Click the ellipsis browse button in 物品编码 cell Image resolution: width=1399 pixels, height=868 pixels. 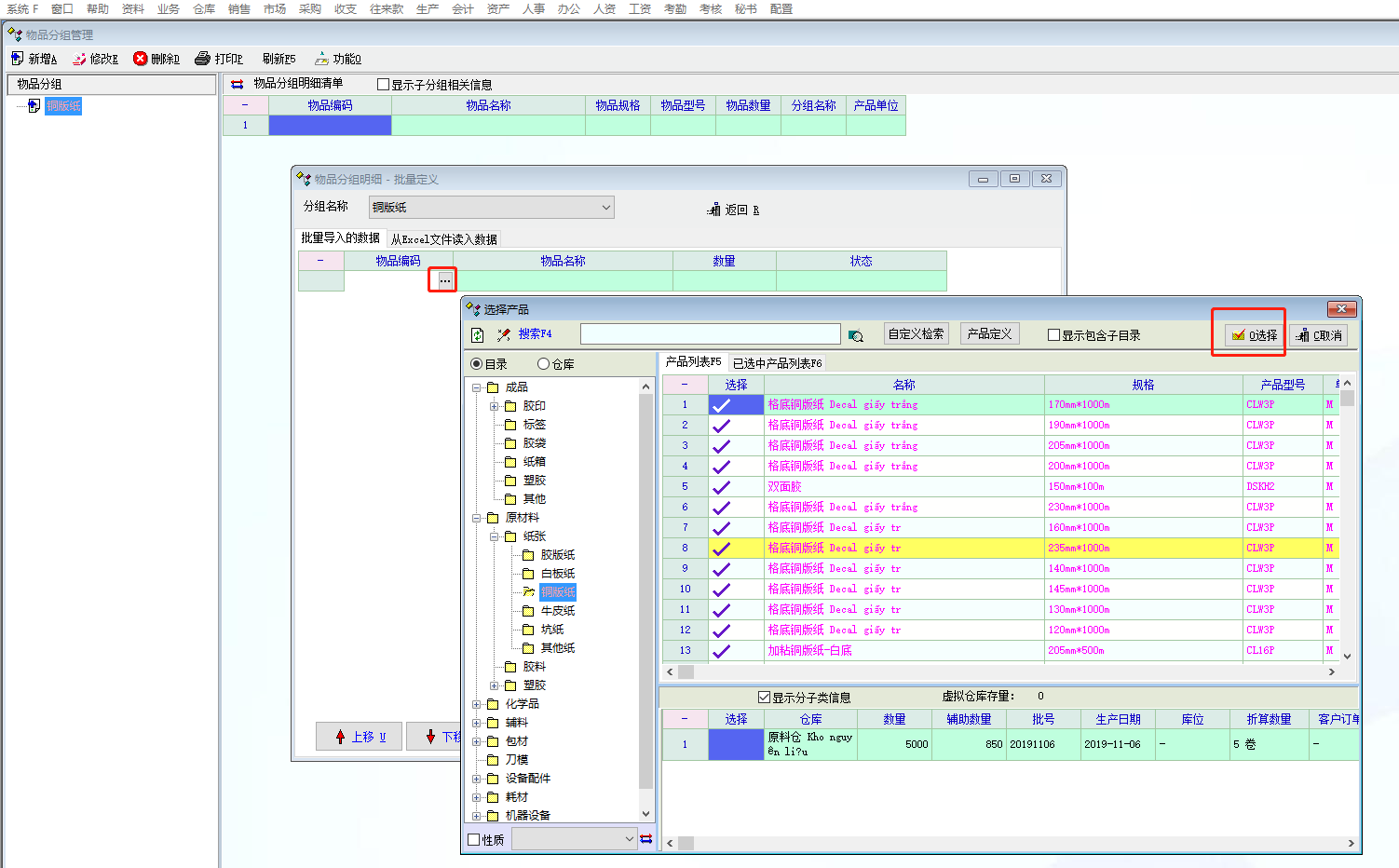[x=444, y=280]
